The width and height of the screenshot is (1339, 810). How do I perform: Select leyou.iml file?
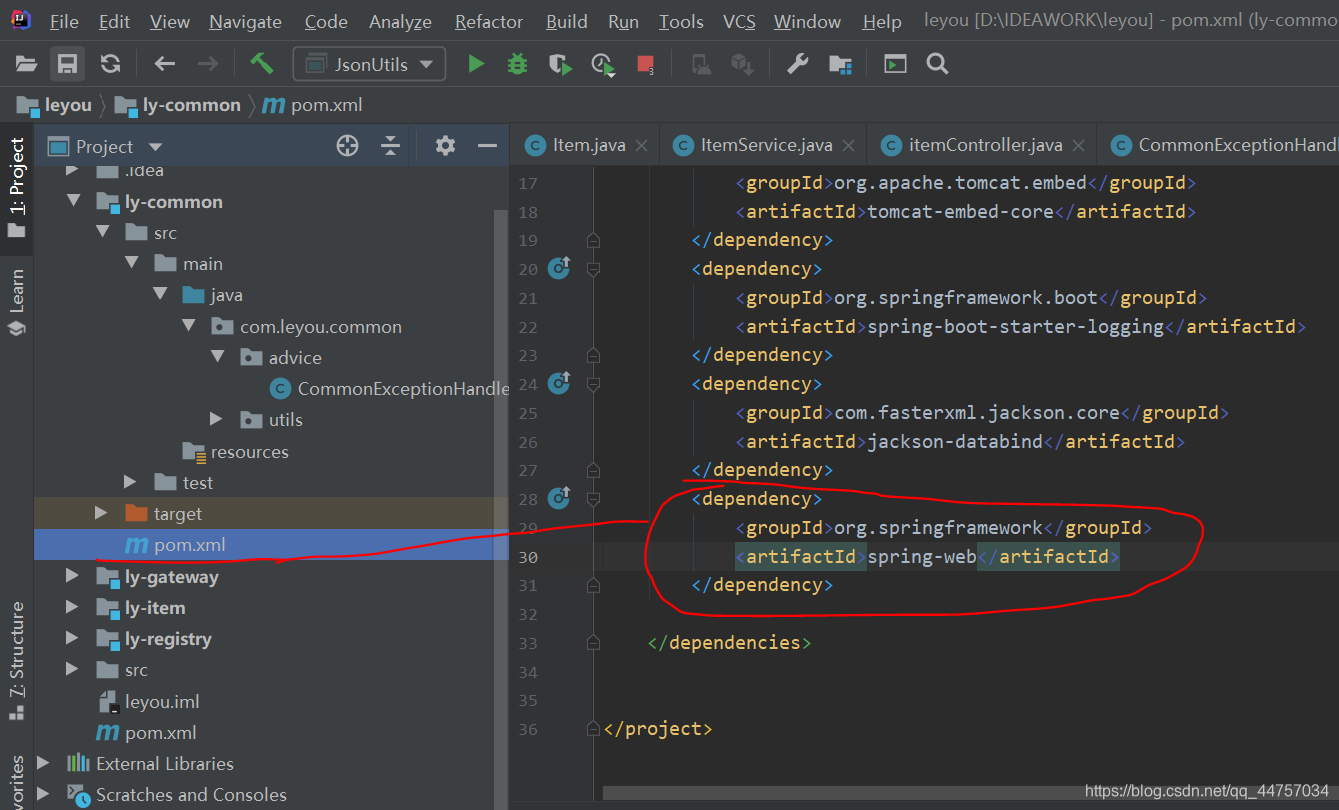coord(148,701)
